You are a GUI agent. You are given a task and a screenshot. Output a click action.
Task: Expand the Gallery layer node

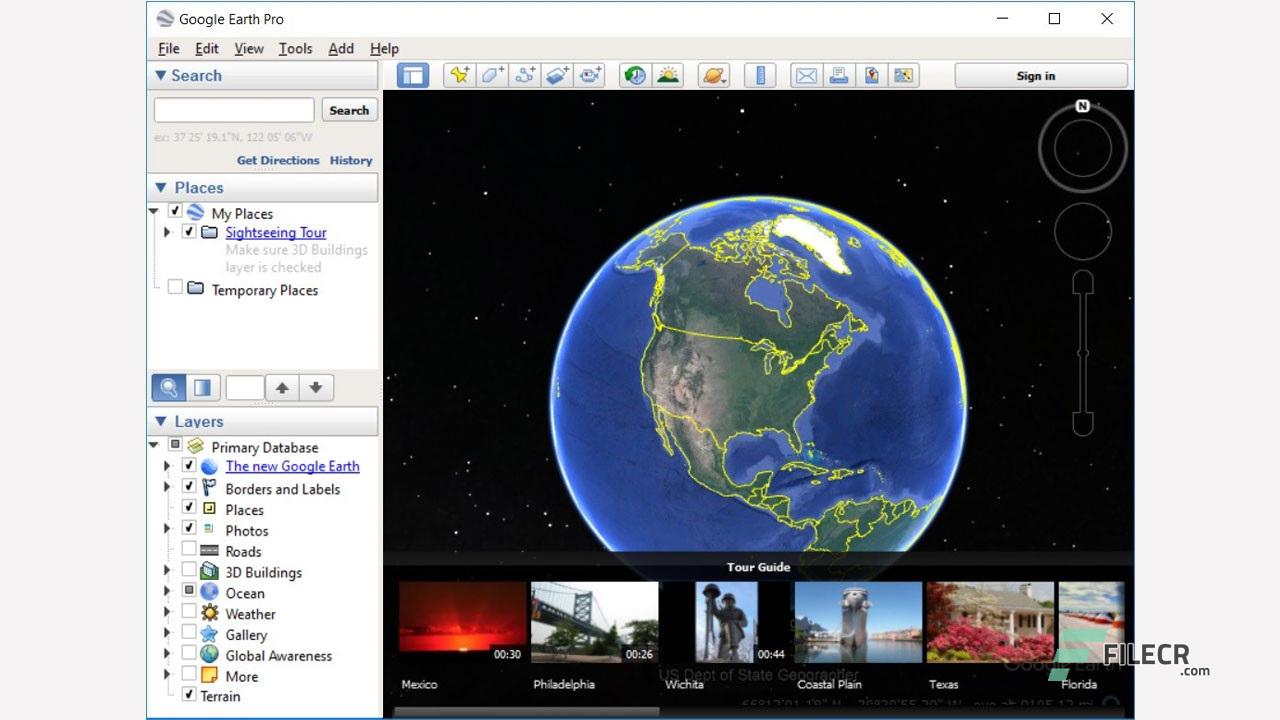pyautogui.click(x=168, y=634)
